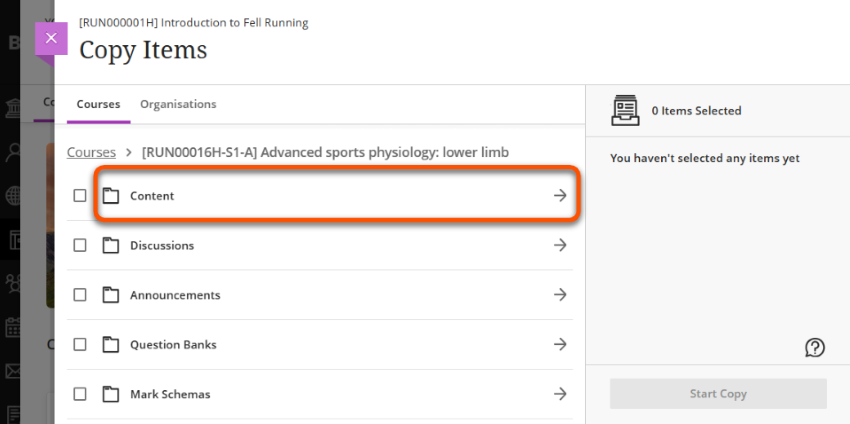
Task: Open the Mark Schemas row arrow
Action: tap(560, 394)
